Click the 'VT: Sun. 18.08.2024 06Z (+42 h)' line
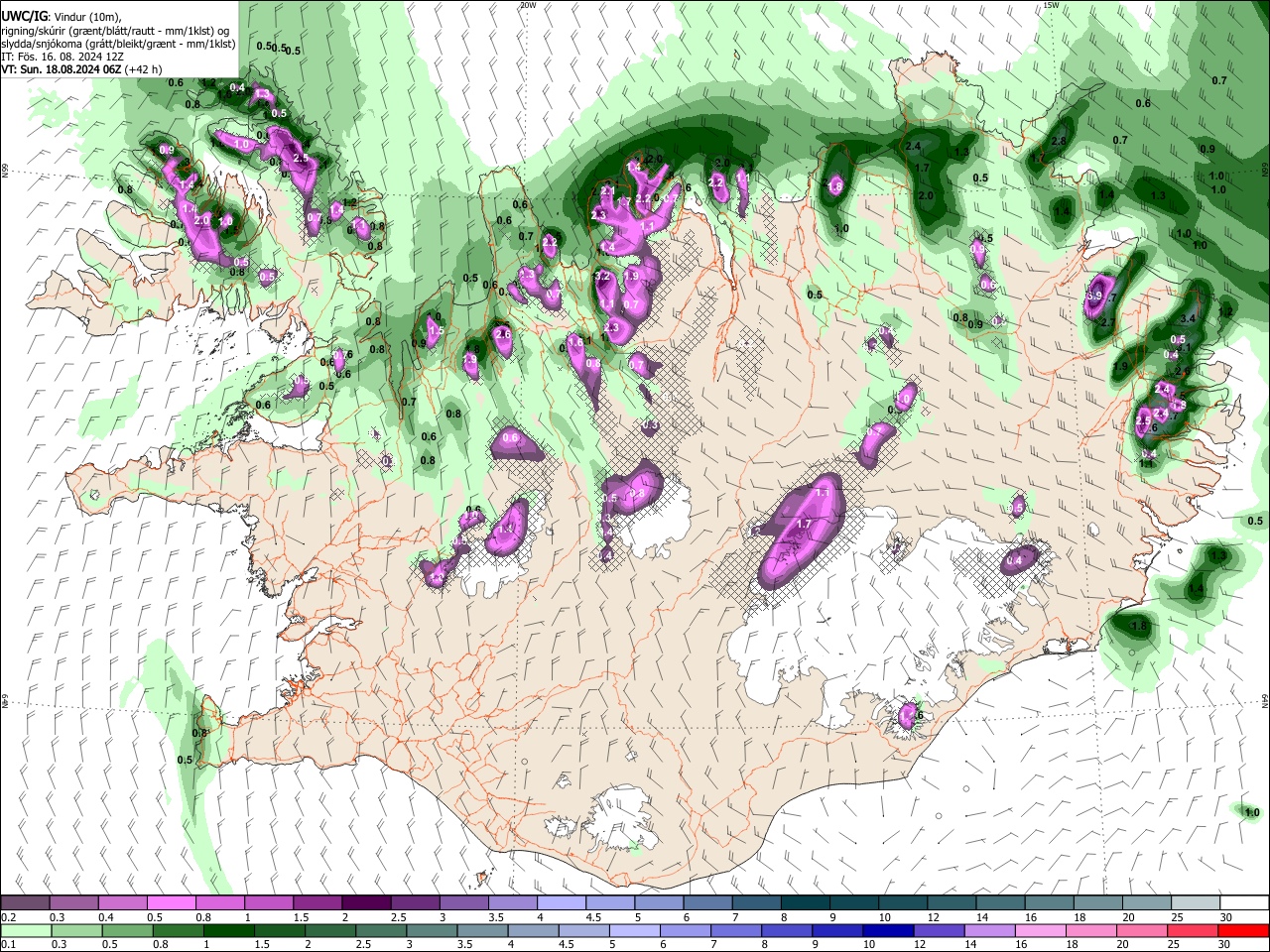This screenshot has height=952, width=1270. click(x=81, y=70)
